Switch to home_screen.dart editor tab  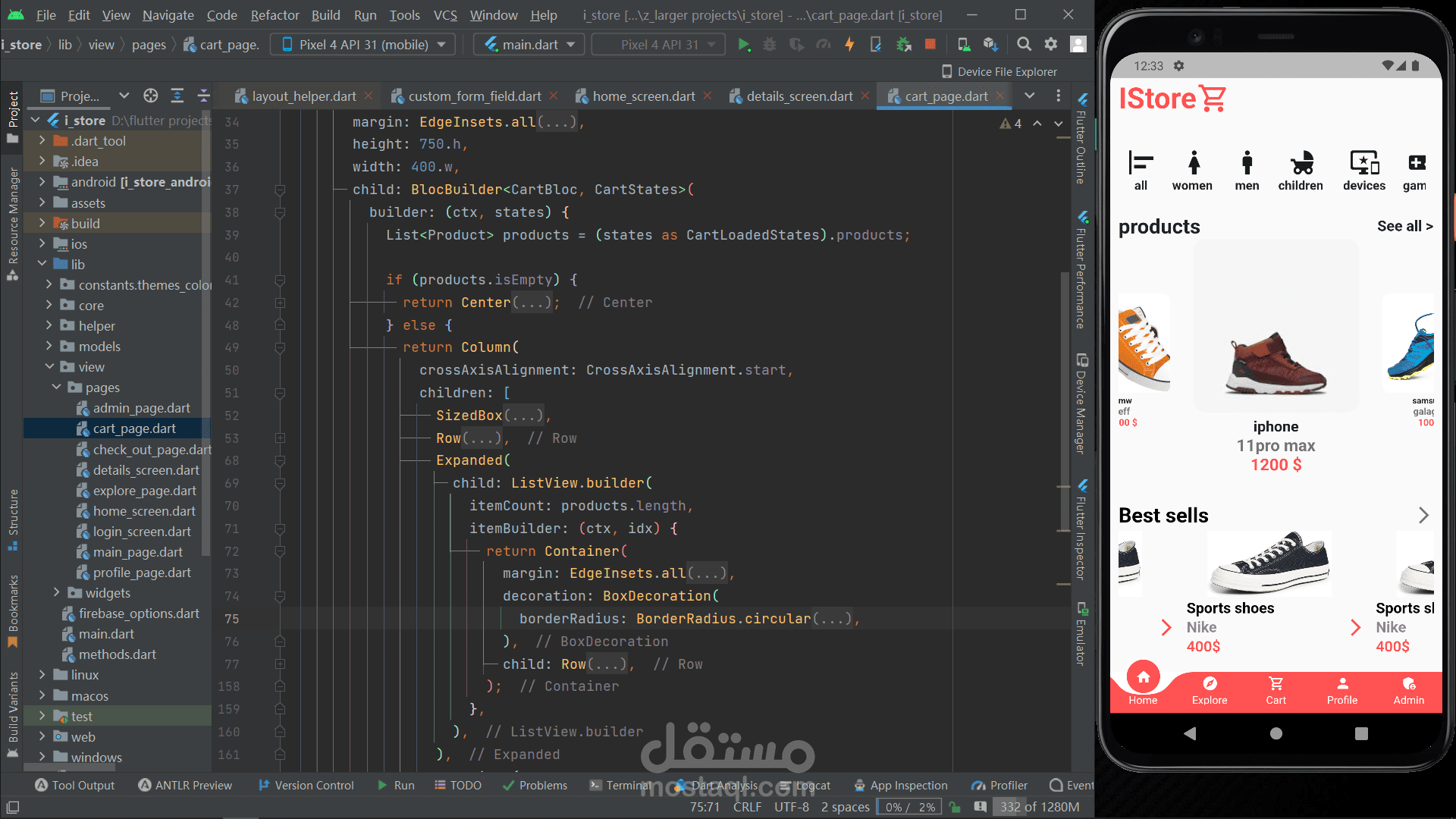pos(643,96)
